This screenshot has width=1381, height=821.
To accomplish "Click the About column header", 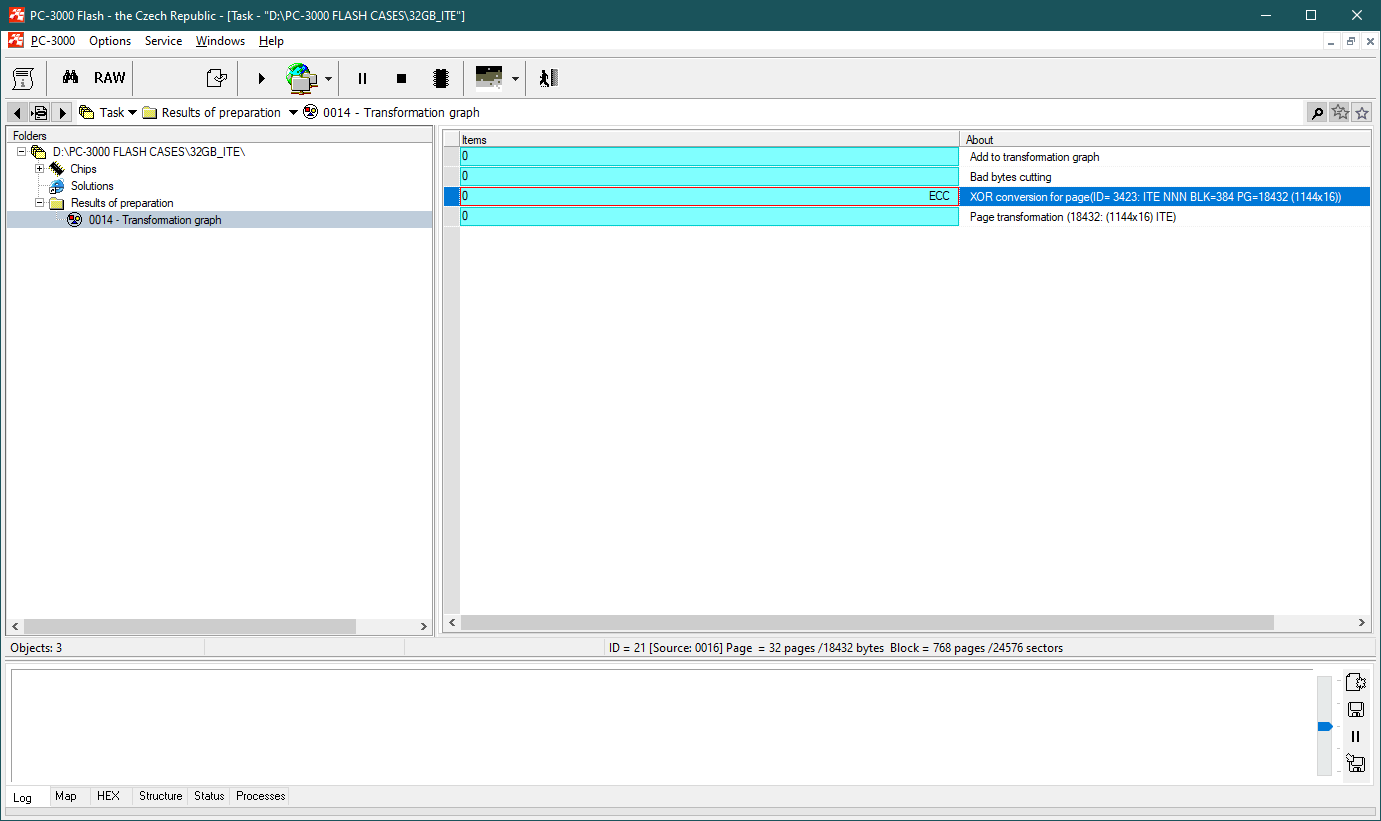I will (x=1165, y=139).
